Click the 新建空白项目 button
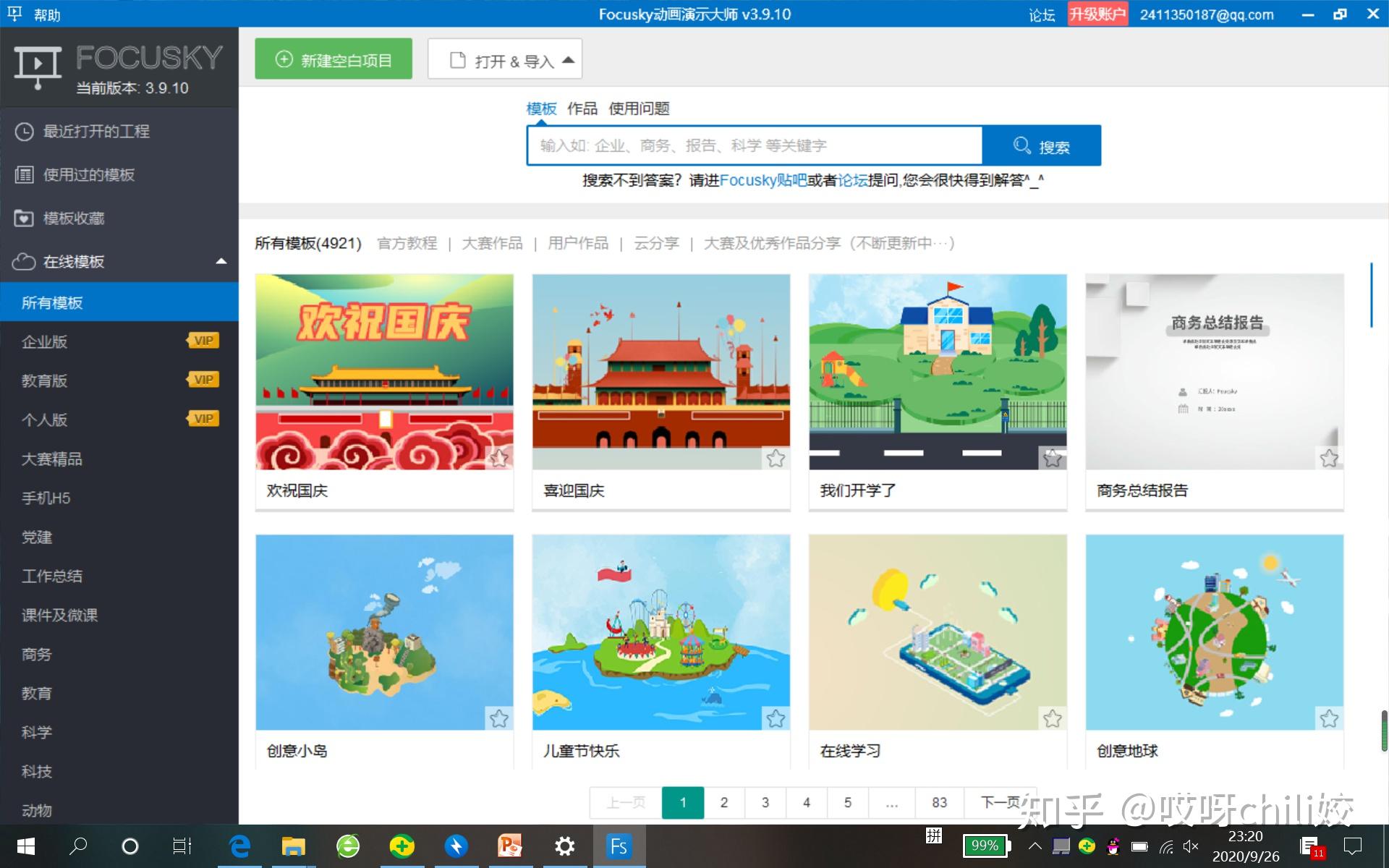 pos(333,60)
